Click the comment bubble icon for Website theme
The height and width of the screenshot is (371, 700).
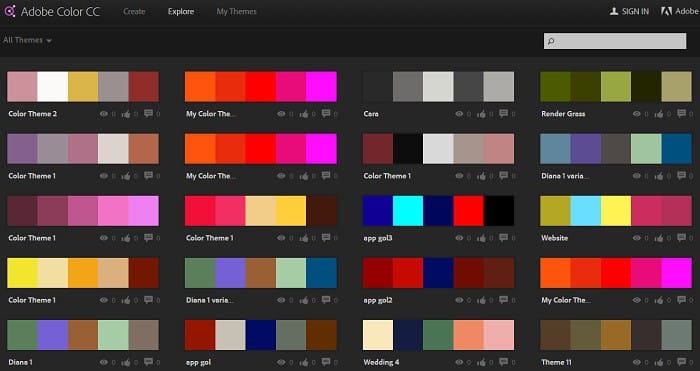pyautogui.click(x=682, y=238)
